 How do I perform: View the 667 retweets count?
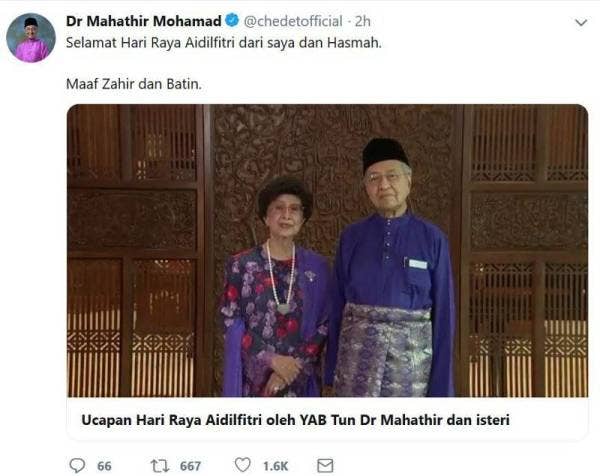point(190,466)
